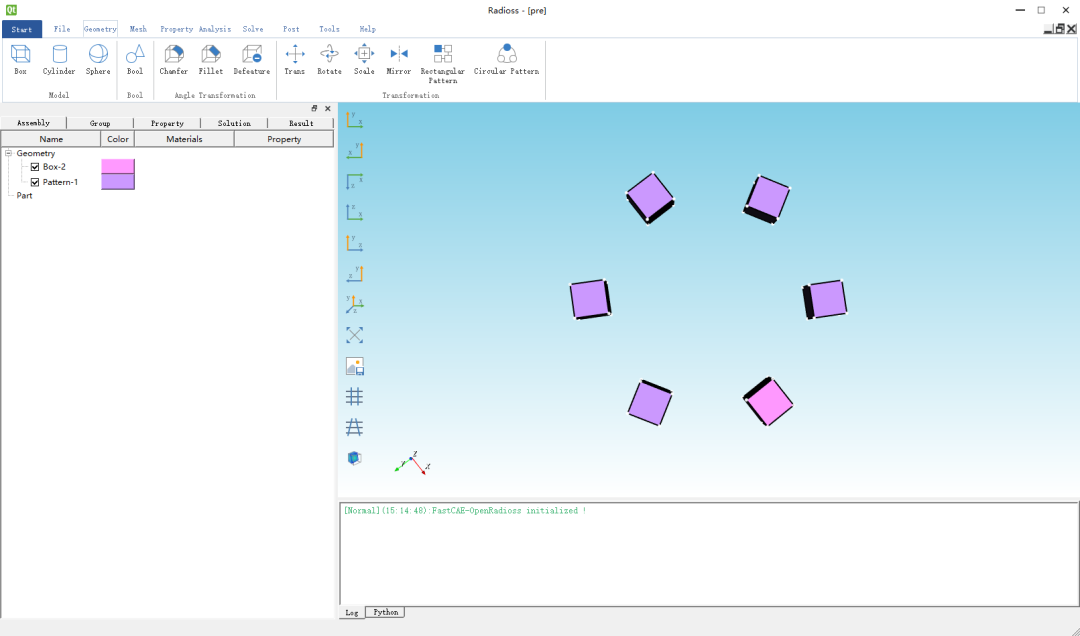Click the perspective grid icon
1080x636 pixels.
tap(354, 427)
